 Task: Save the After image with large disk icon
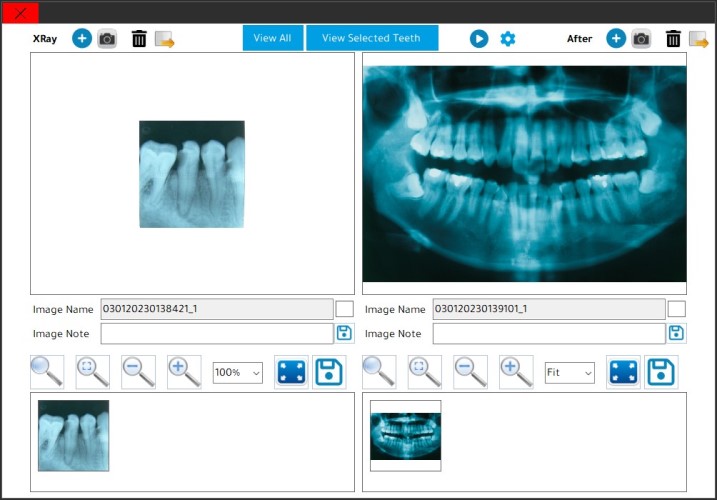[x=661, y=372]
